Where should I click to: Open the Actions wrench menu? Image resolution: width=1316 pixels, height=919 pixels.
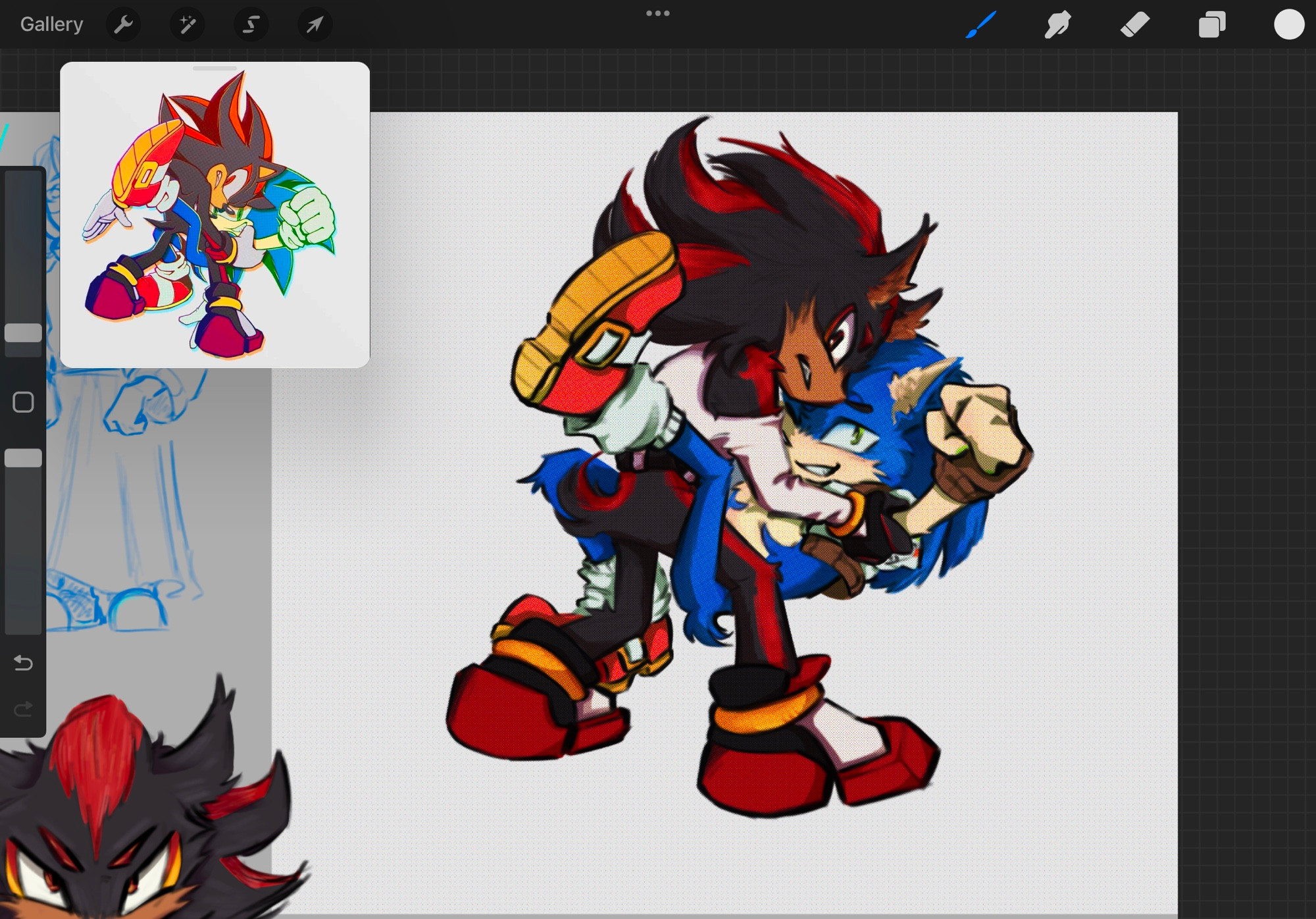point(123,25)
